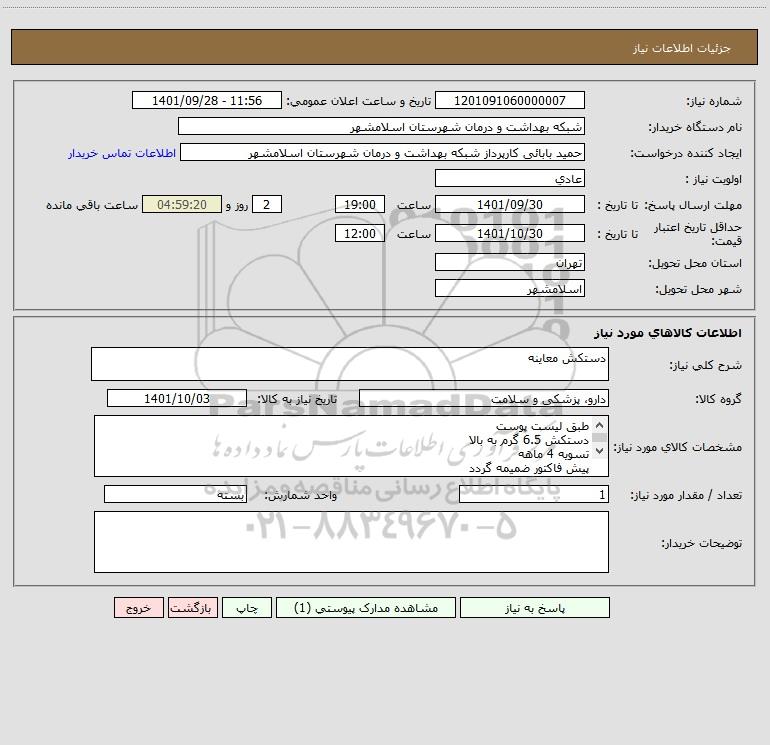Click the مهلت ارسال پاسخ label
The height and width of the screenshot is (745, 770).
point(693,205)
